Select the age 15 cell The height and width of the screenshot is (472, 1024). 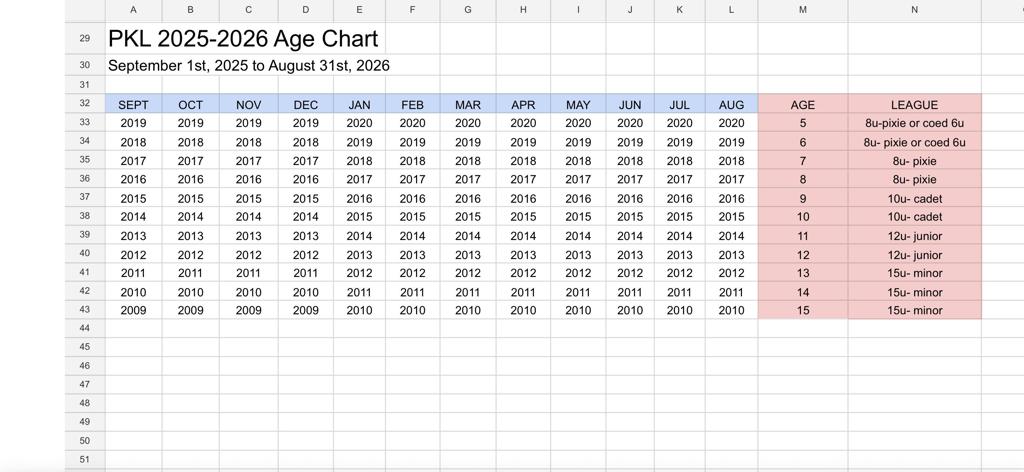coord(802,311)
